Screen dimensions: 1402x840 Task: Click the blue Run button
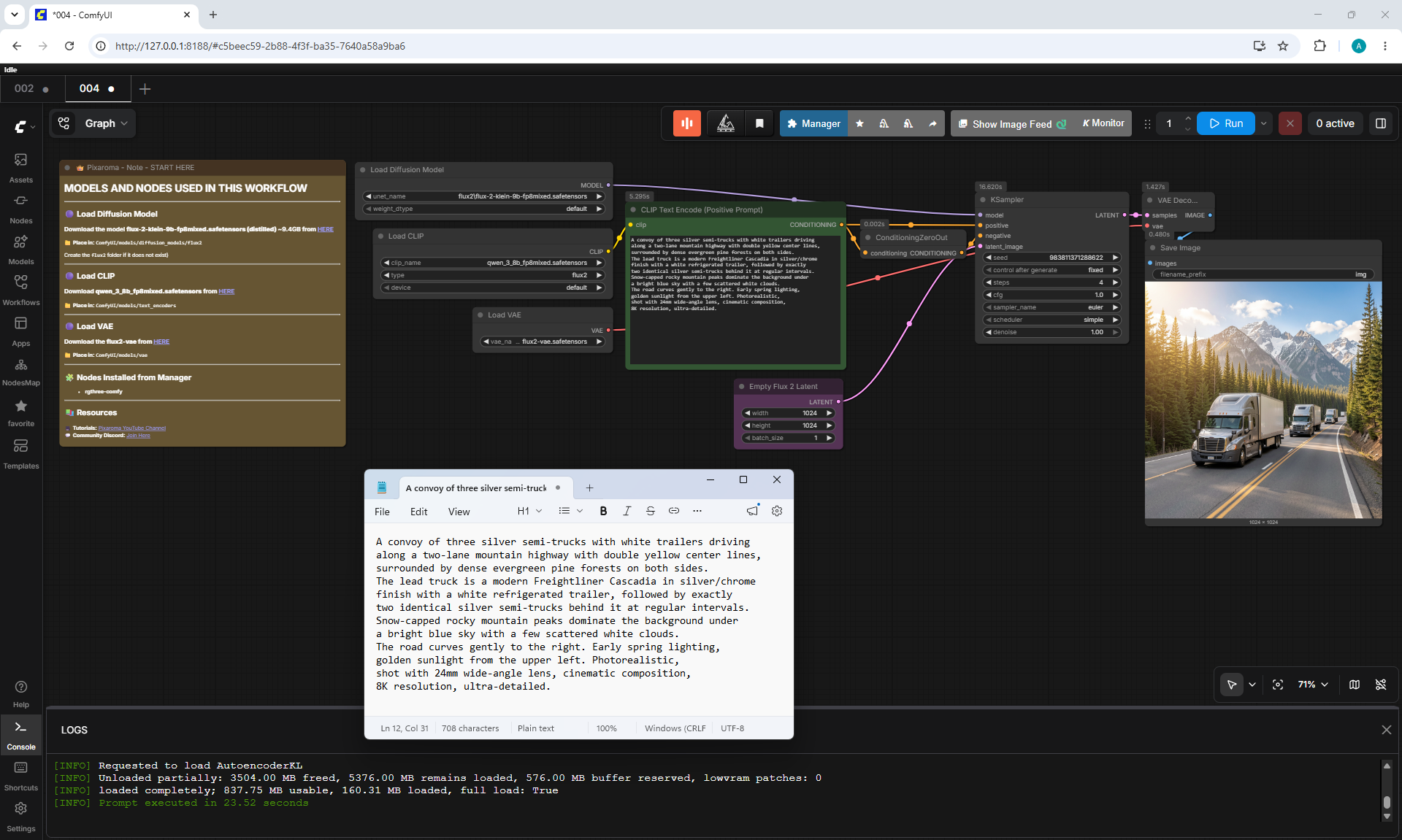tap(1226, 123)
